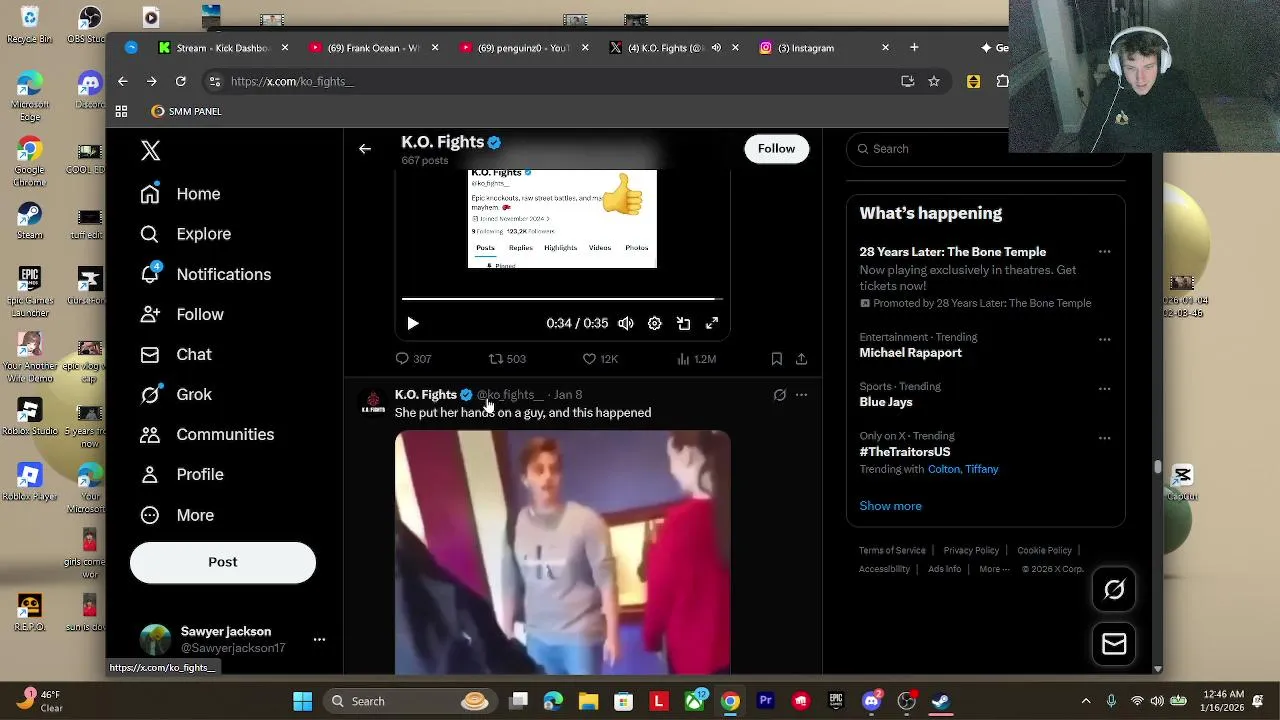
Task: Open more options for #TheTraitorsUS trend
Action: [1104, 437]
